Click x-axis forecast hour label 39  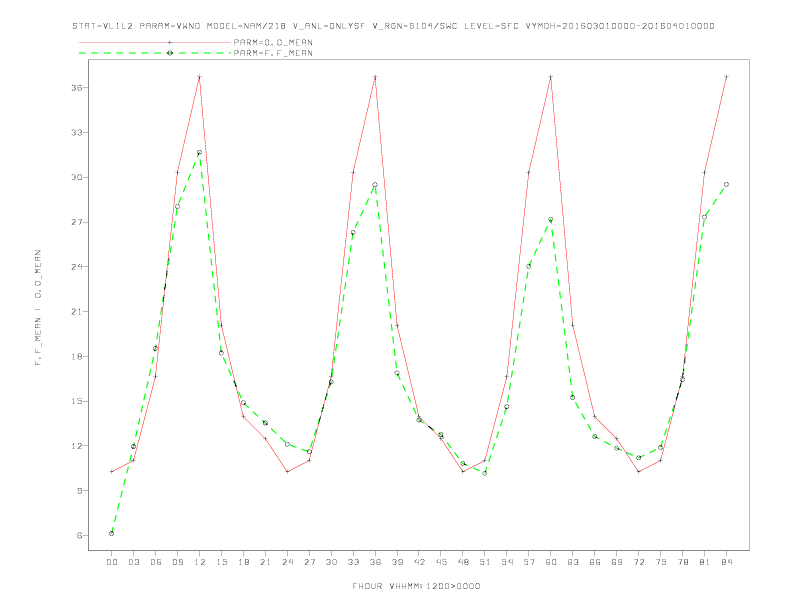click(397, 562)
